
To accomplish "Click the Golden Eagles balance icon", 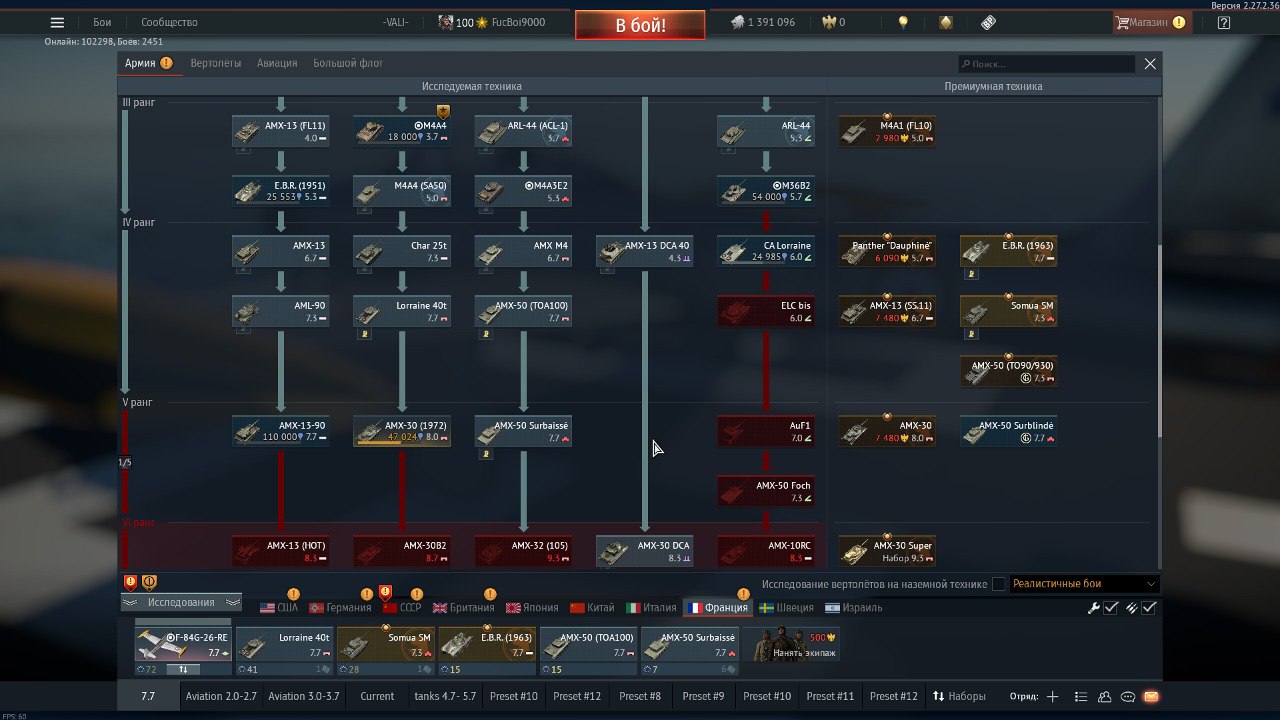I will tap(828, 22).
